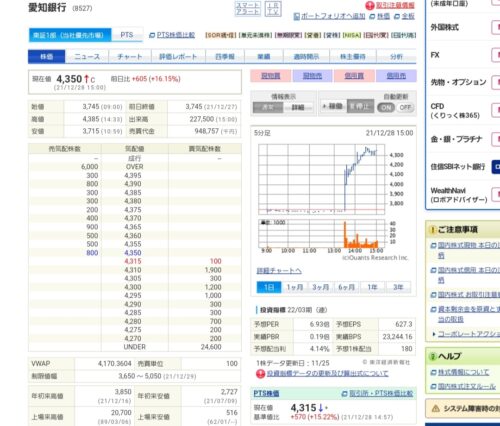Image resolution: width=500 pixels, height=426 pixels.
Task: Click the 信用買 order button
Action: (354, 76)
